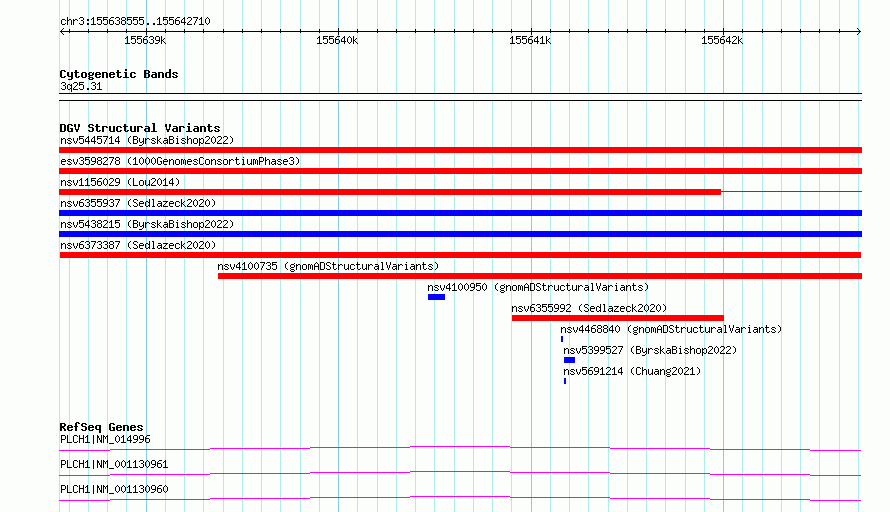Open esv3598278 (1000GenomesConsortiumPhase3) variant
The width and height of the screenshot is (890, 512).
point(180,161)
